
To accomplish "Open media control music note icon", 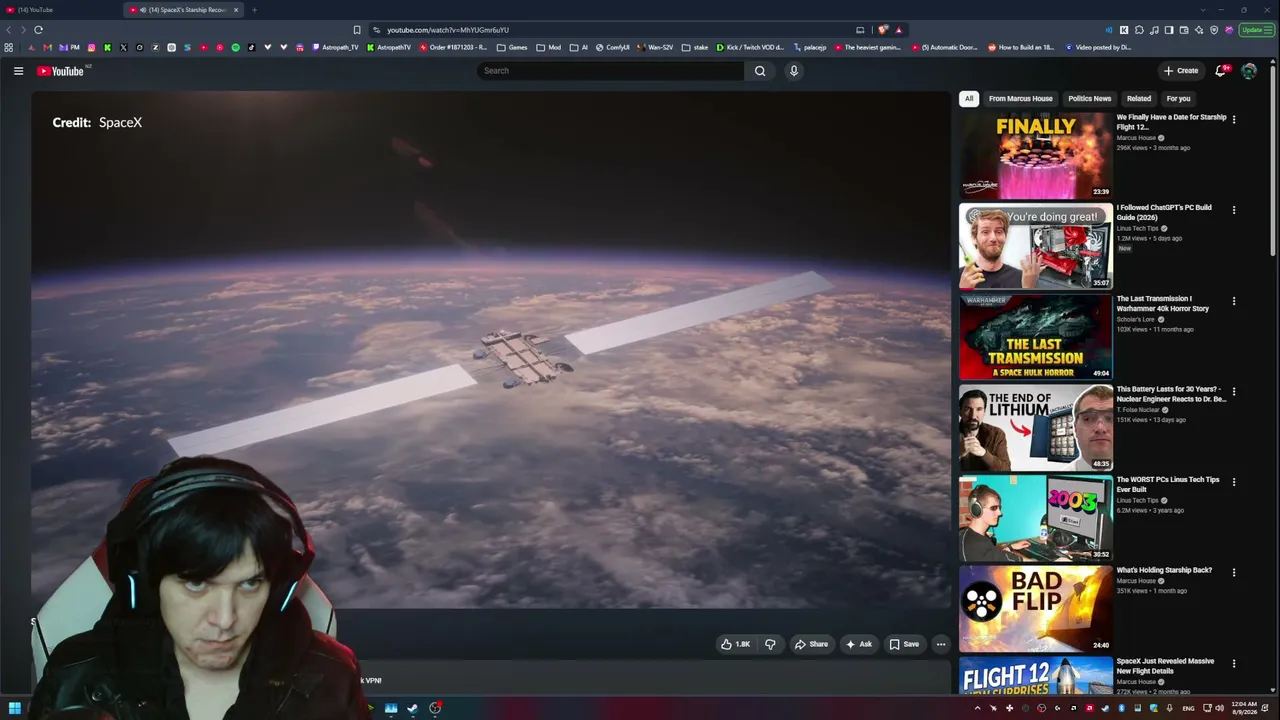I will [x=1154, y=30].
